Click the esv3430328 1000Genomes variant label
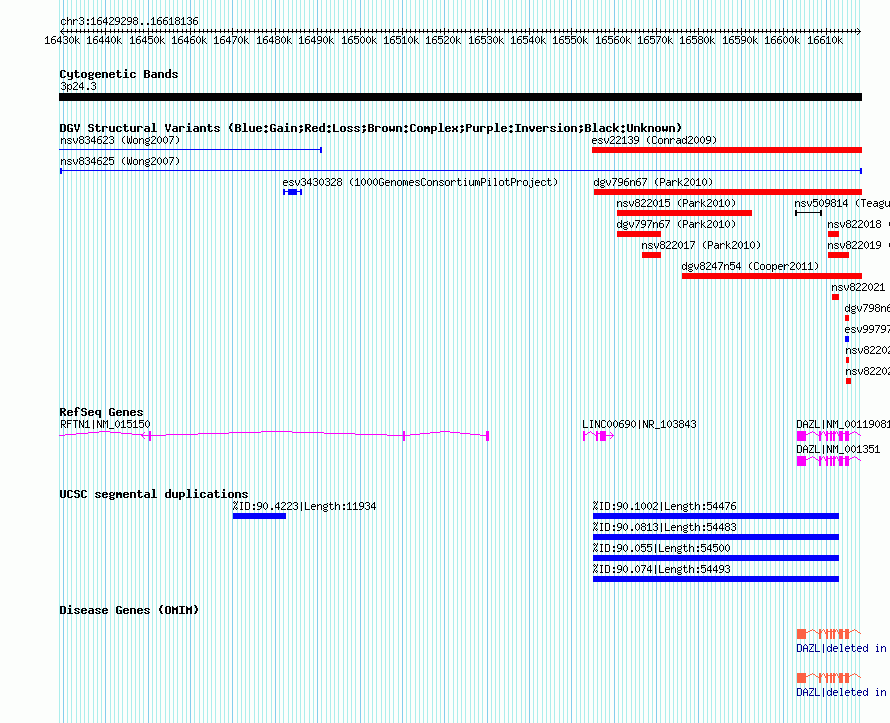 (421, 182)
